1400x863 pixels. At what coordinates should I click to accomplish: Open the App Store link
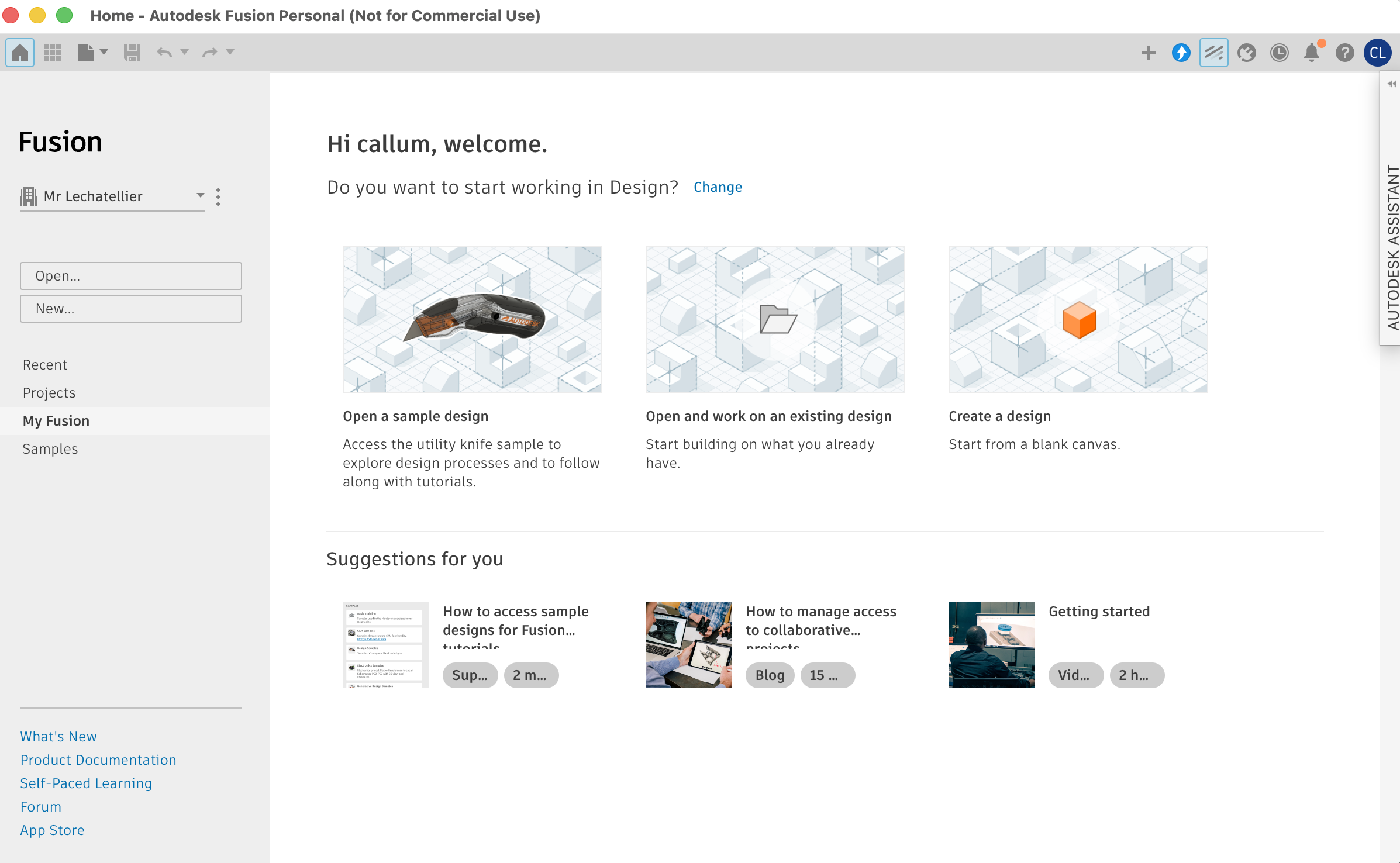(52, 830)
